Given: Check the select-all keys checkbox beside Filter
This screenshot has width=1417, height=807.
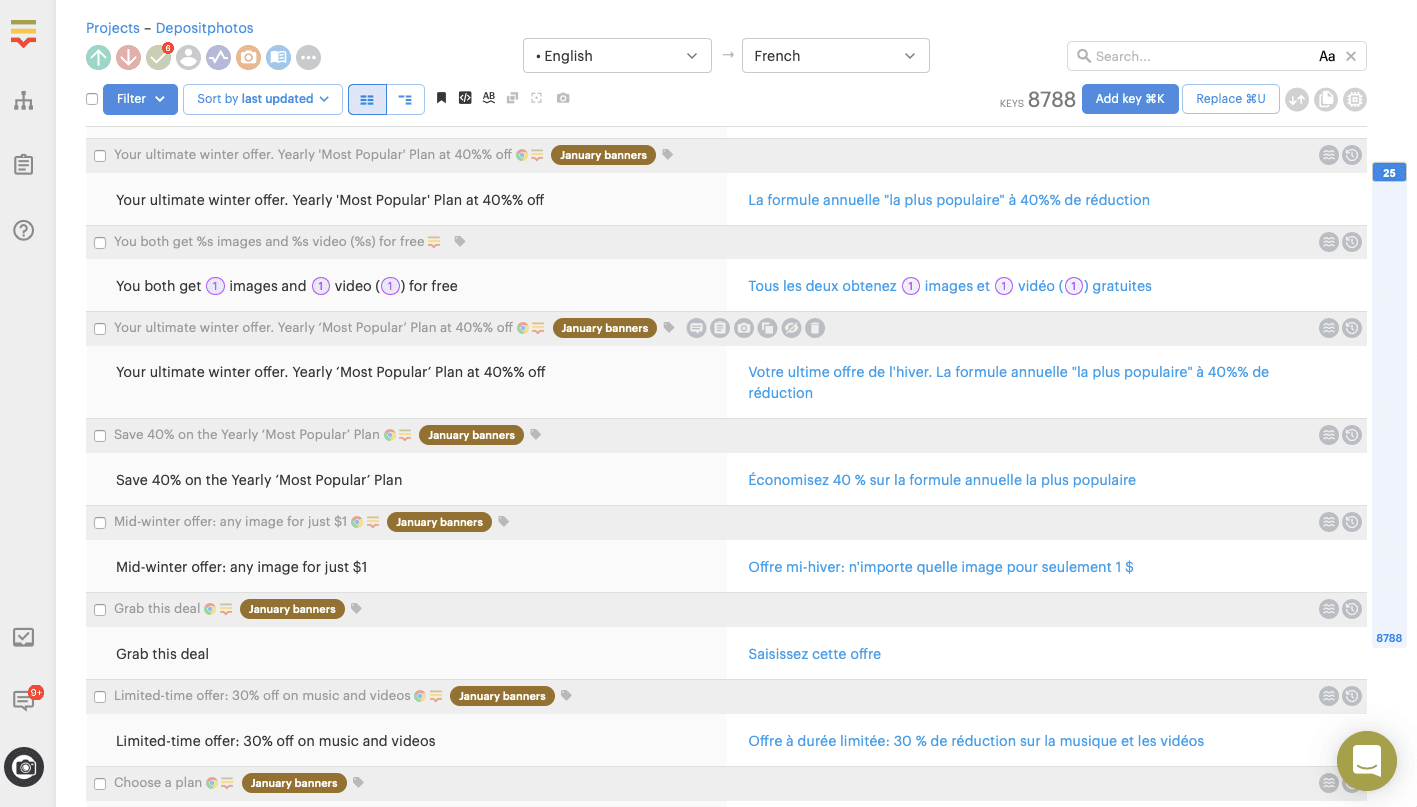Looking at the screenshot, I should pos(92,99).
